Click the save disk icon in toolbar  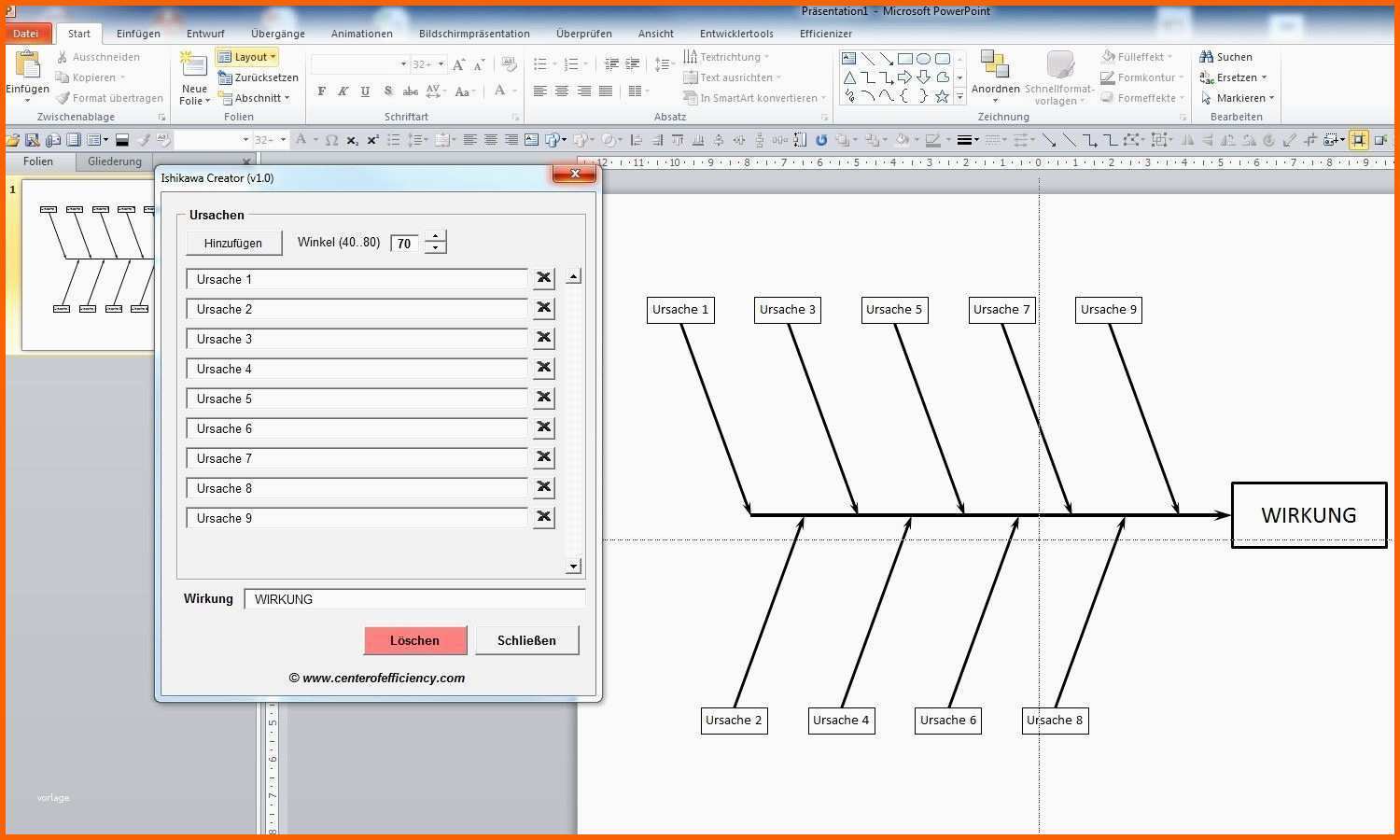[x=33, y=140]
